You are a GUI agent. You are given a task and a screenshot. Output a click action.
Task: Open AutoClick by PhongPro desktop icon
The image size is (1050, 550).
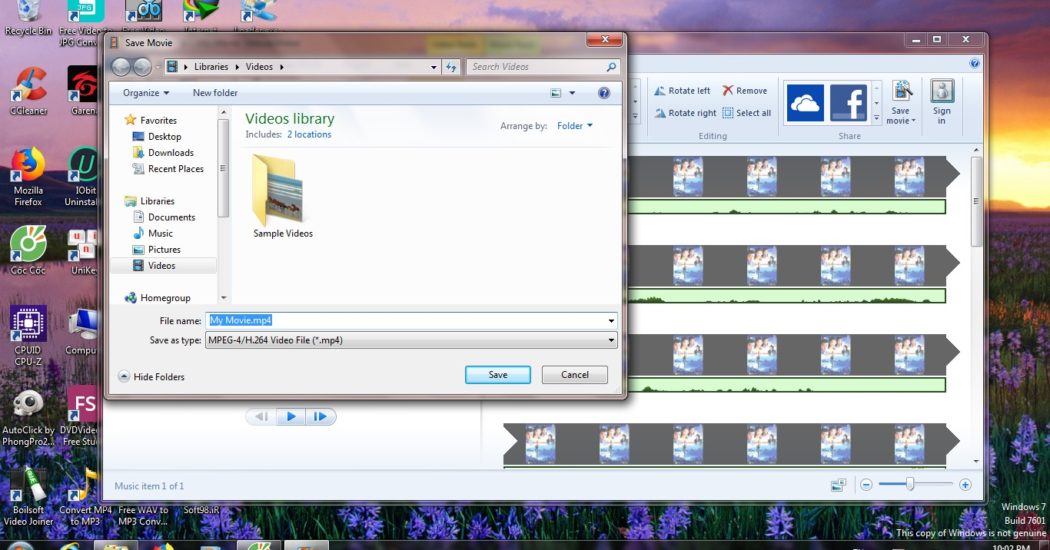[28, 419]
